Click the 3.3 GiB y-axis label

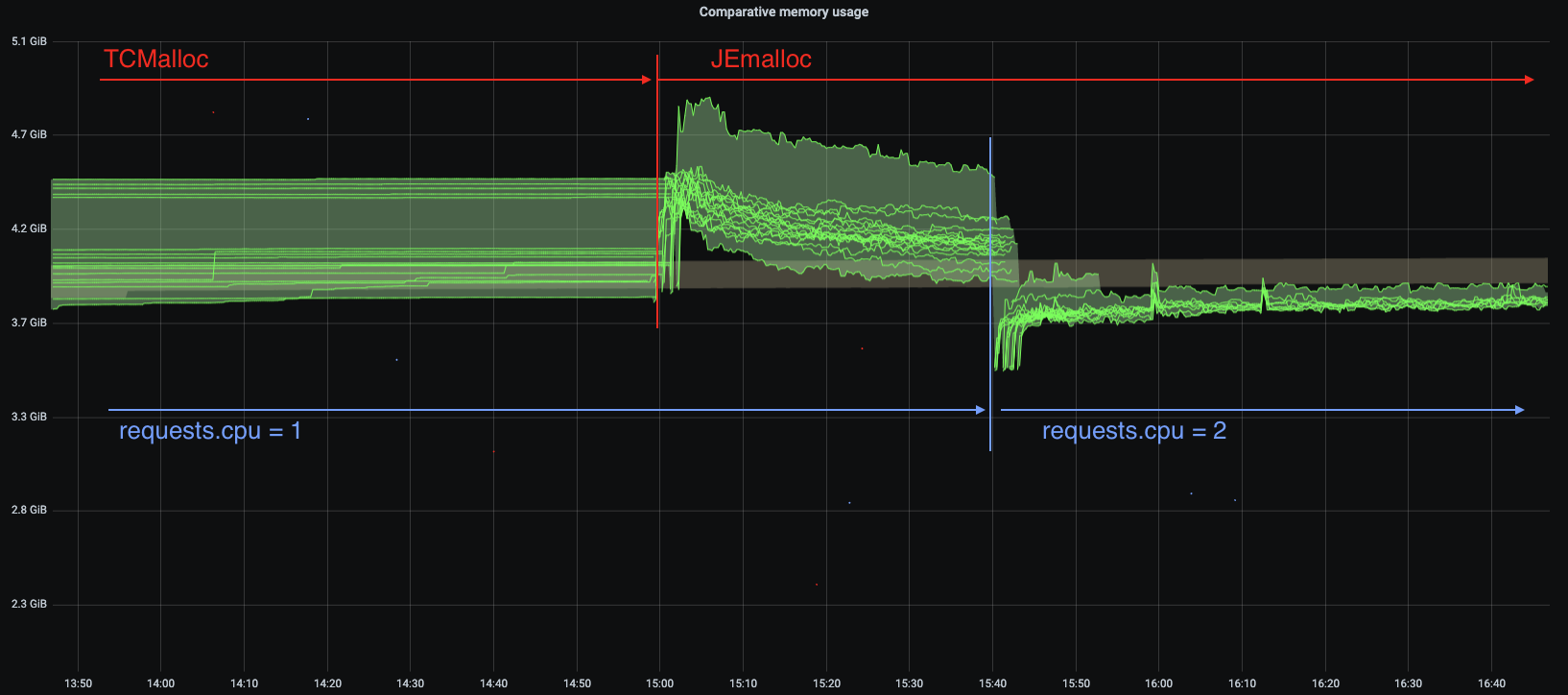(29, 417)
